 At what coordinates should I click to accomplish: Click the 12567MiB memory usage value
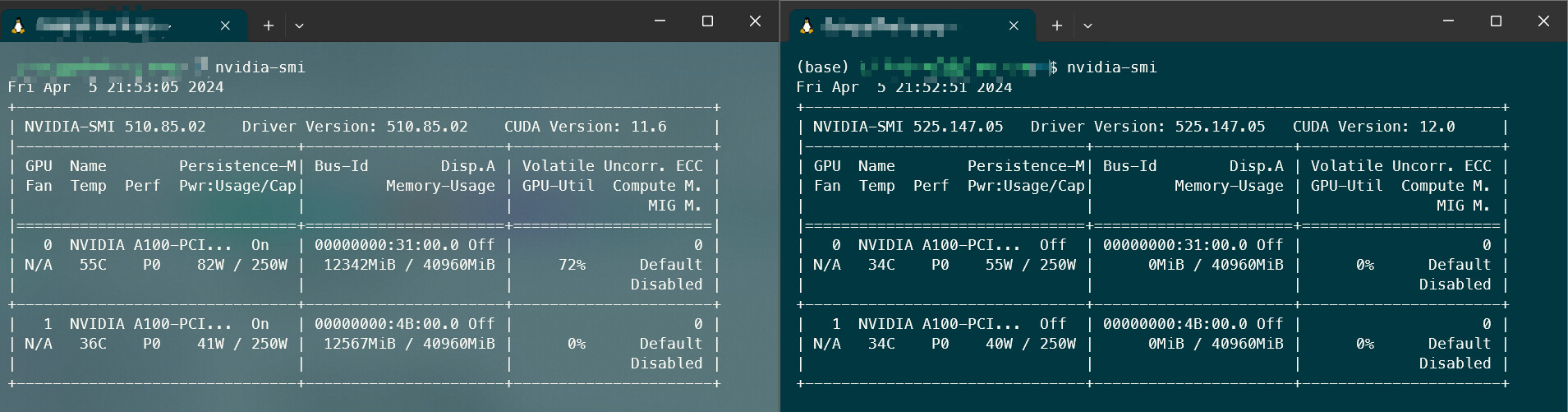coord(359,344)
